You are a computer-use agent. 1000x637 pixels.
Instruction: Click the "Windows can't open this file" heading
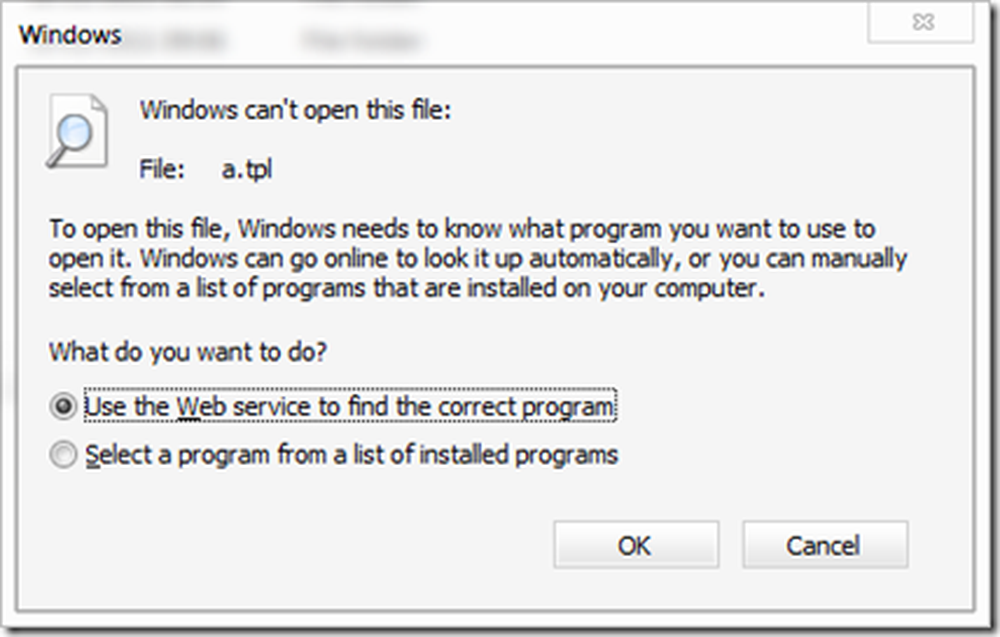(x=296, y=109)
